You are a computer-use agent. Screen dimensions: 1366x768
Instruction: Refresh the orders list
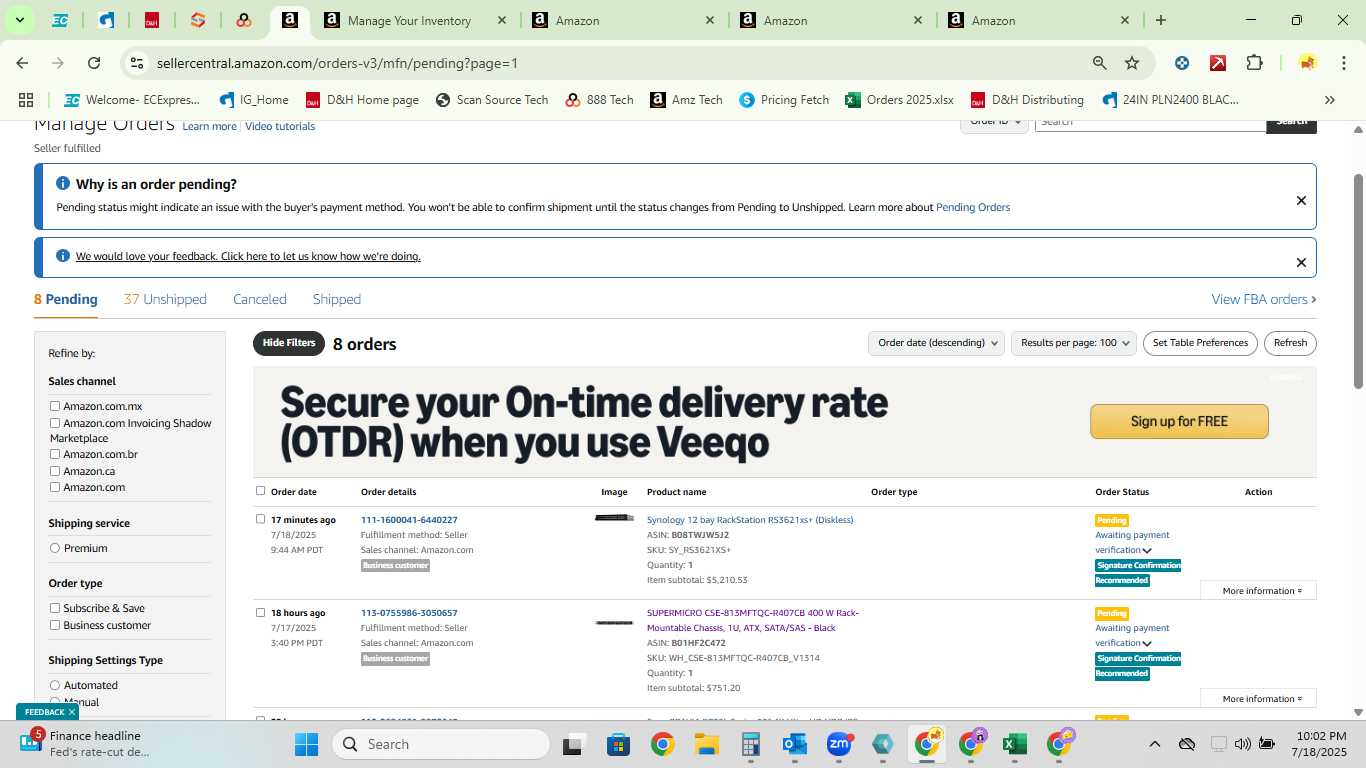[x=1290, y=343]
